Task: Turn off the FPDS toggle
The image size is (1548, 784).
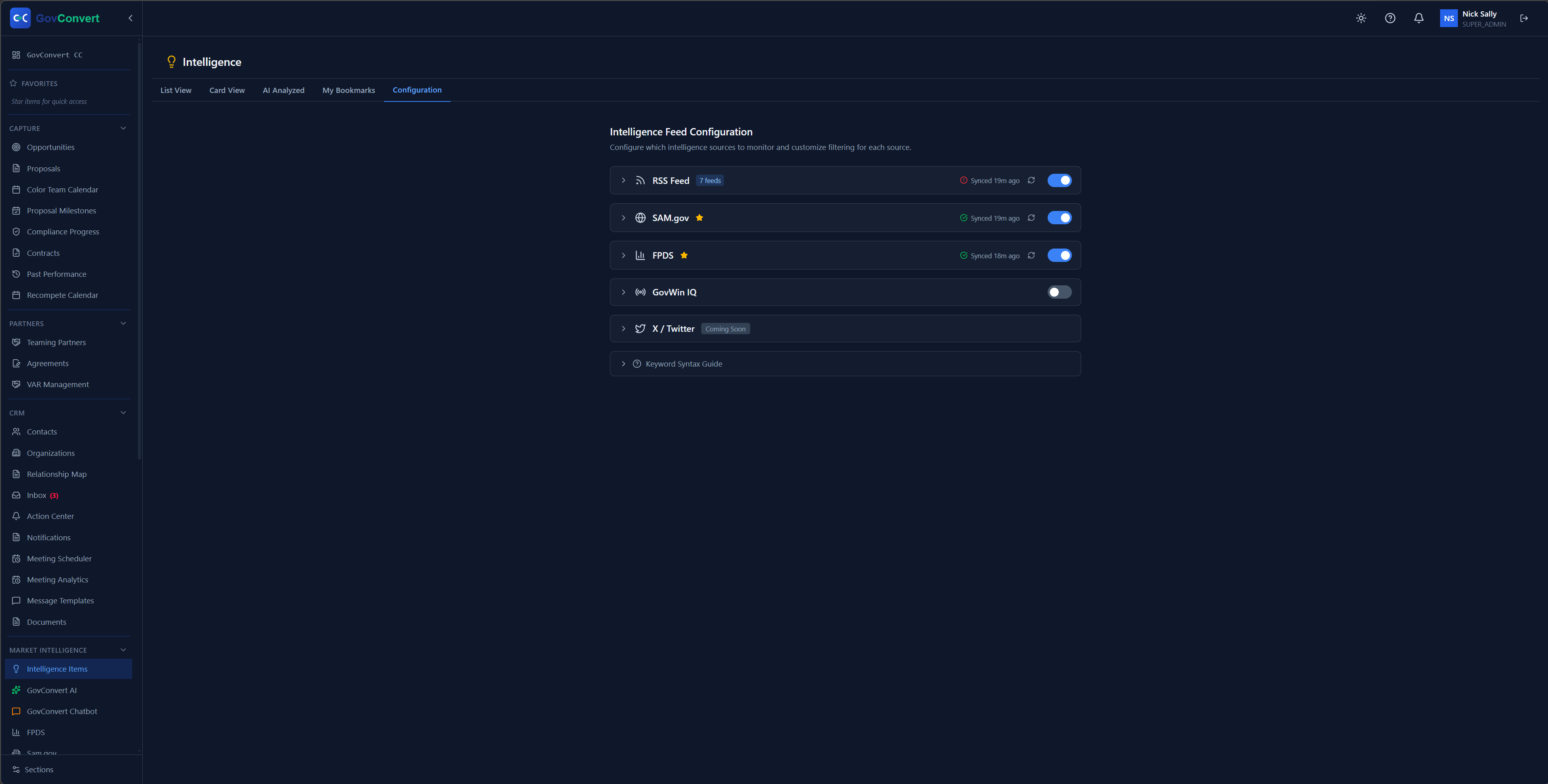Action: click(x=1059, y=255)
